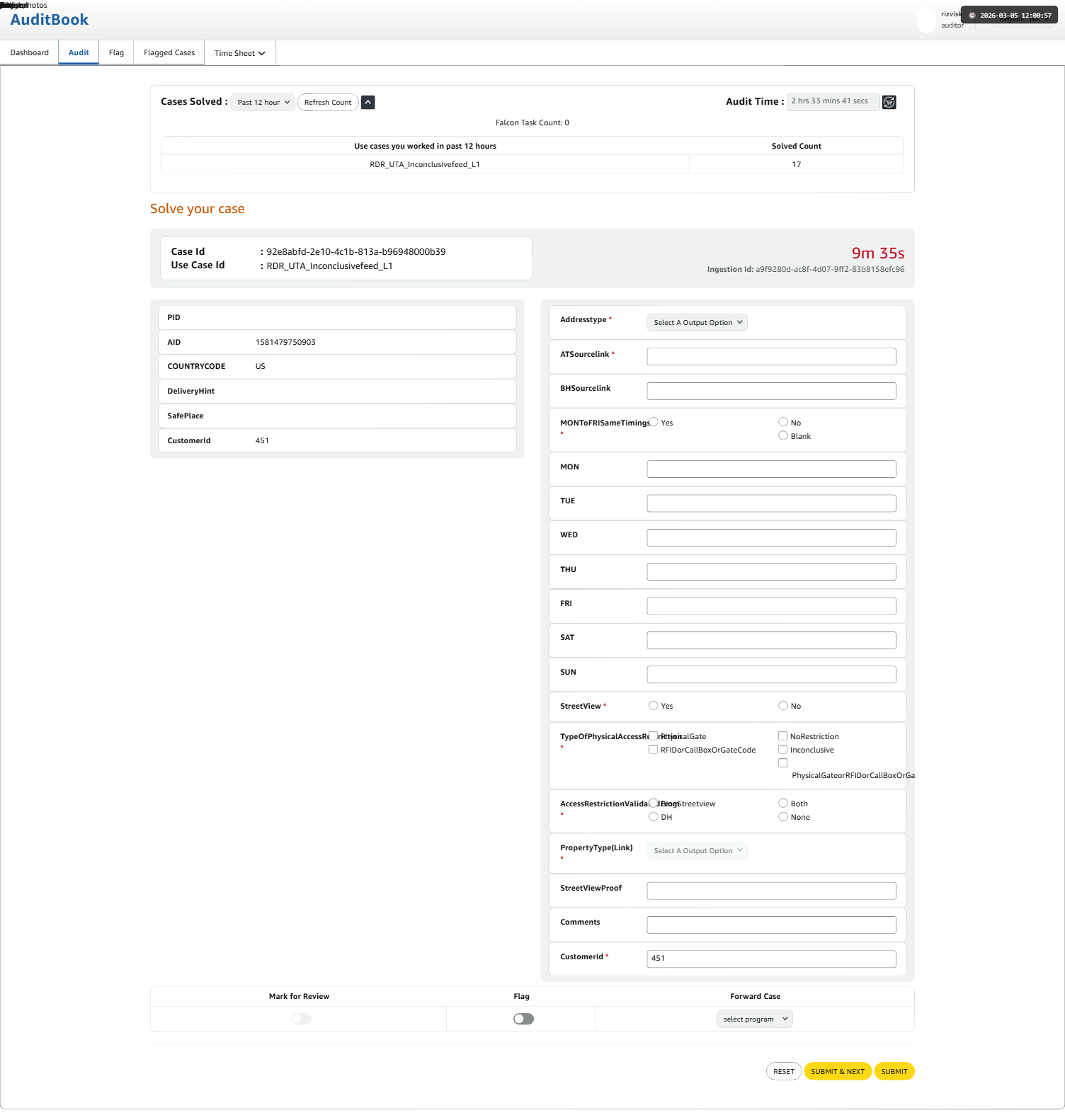Collapse the Cases Solved panel arrow icon
1065x1120 pixels.
[368, 103]
